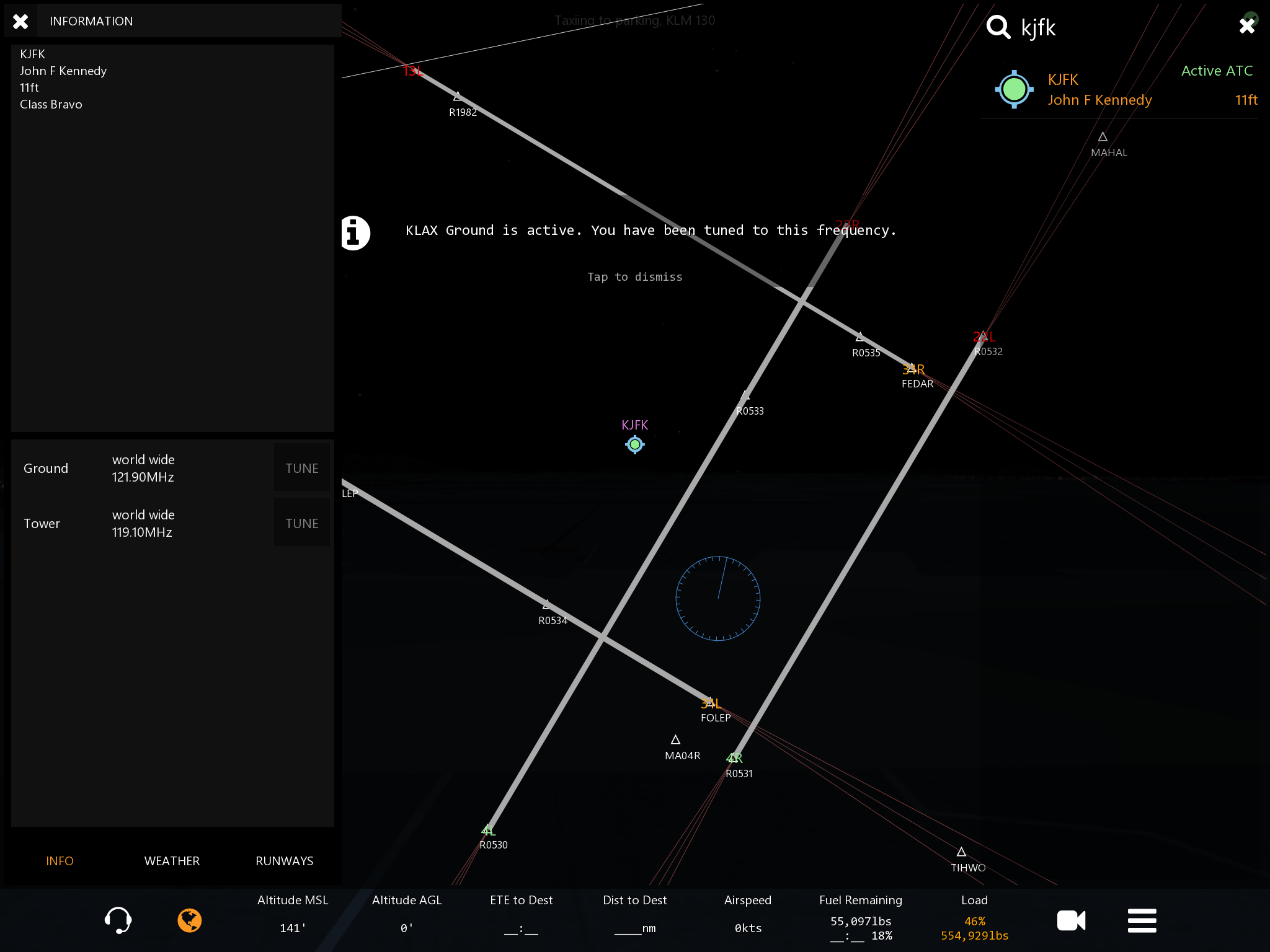Switch to the WEATHER tab
Image resolution: width=1270 pixels, height=952 pixels.
[x=172, y=861]
